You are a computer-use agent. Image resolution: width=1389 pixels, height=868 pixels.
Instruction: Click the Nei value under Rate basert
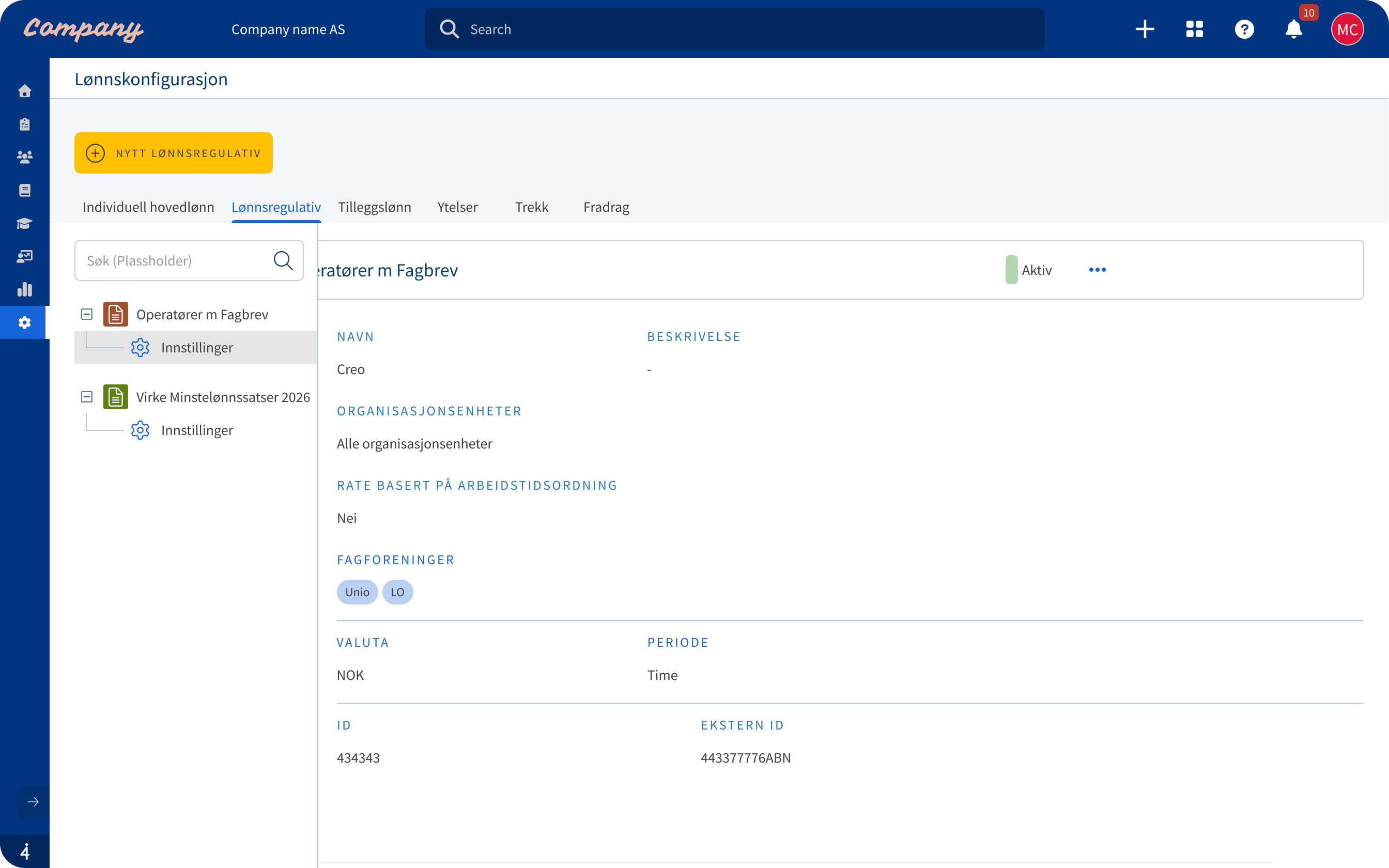(347, 518)
